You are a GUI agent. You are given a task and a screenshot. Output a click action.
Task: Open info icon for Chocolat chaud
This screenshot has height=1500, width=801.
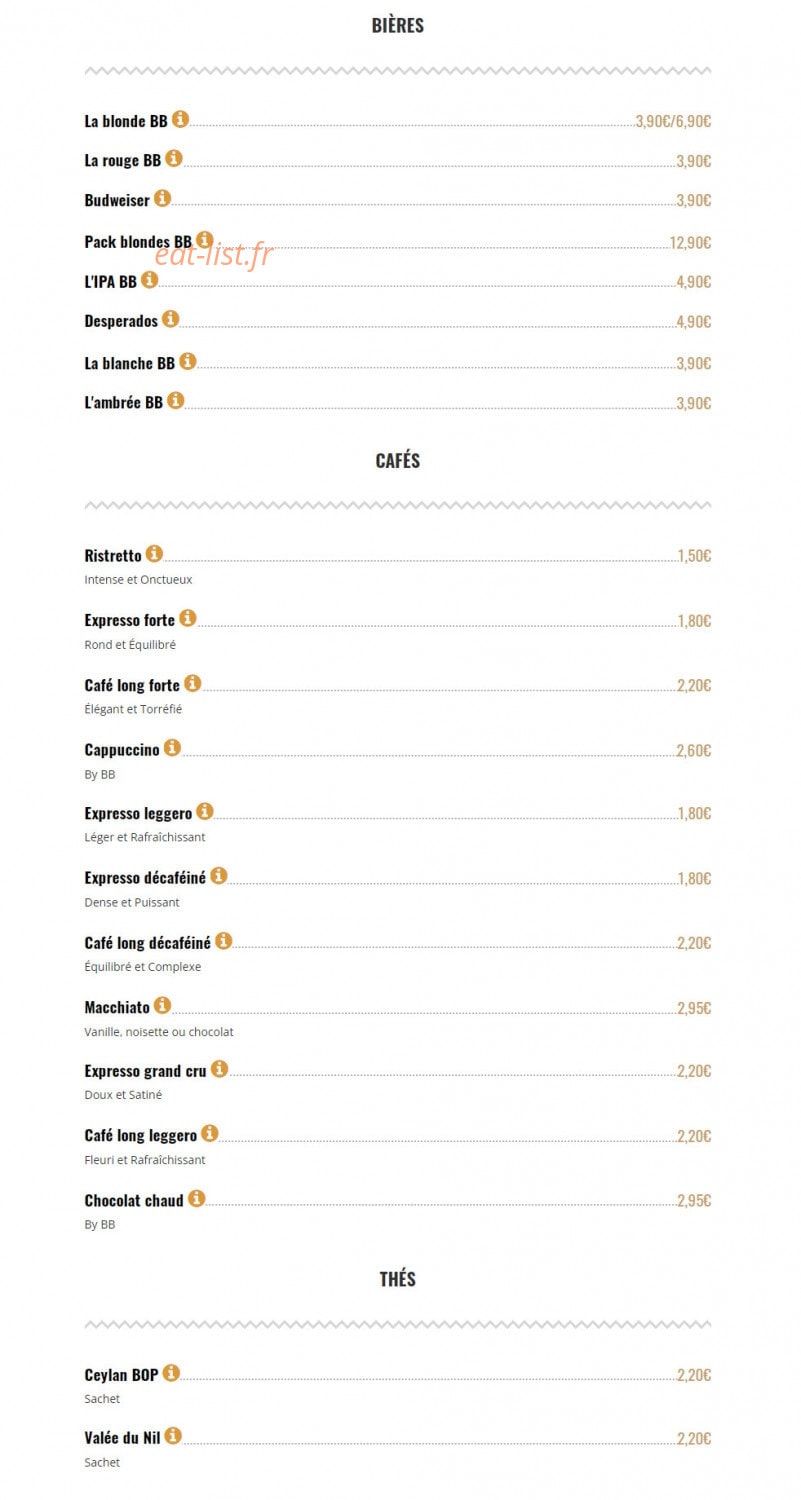pos(196,1198)
